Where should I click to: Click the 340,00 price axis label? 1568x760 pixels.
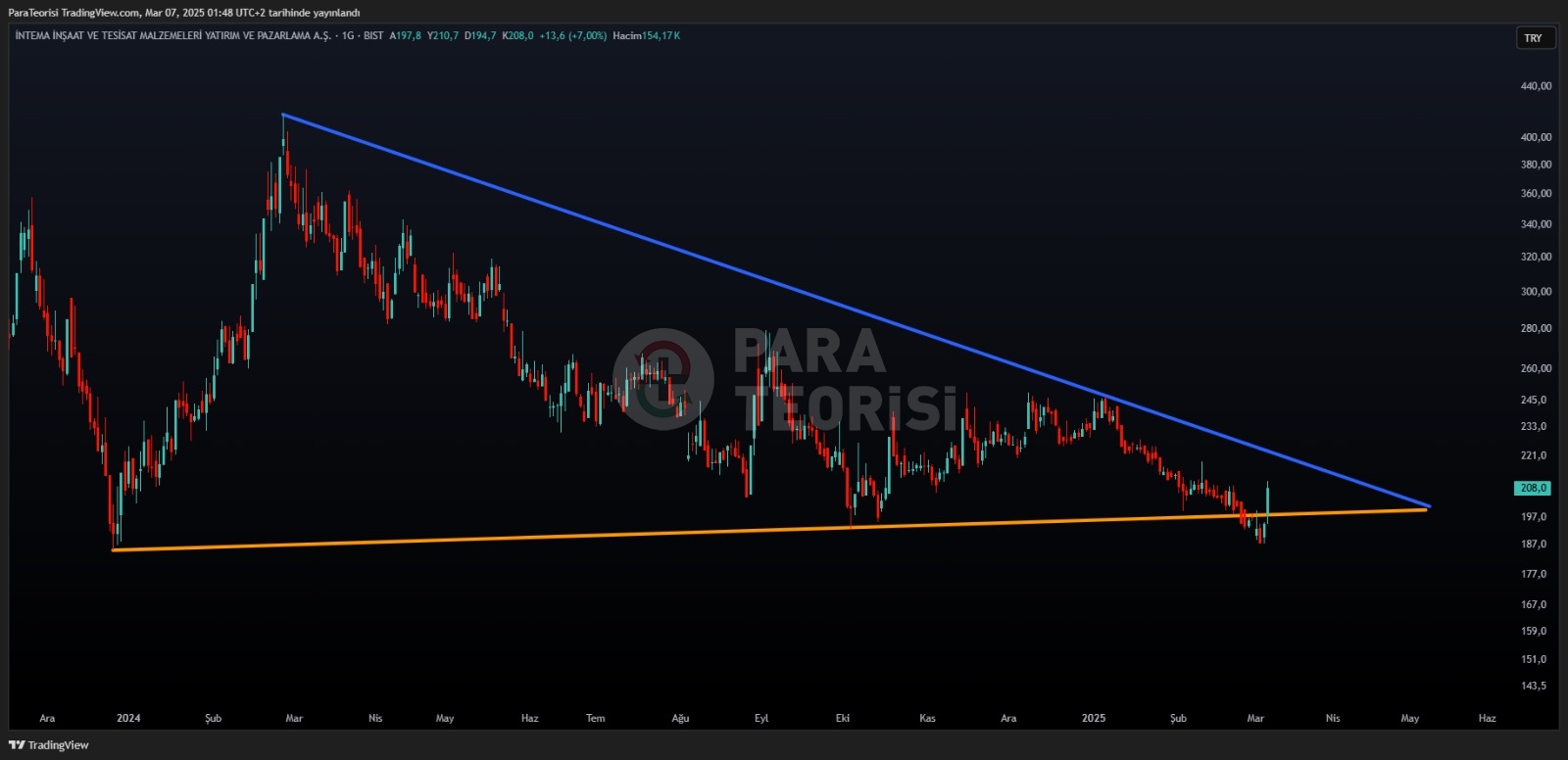pos(1536,224)
